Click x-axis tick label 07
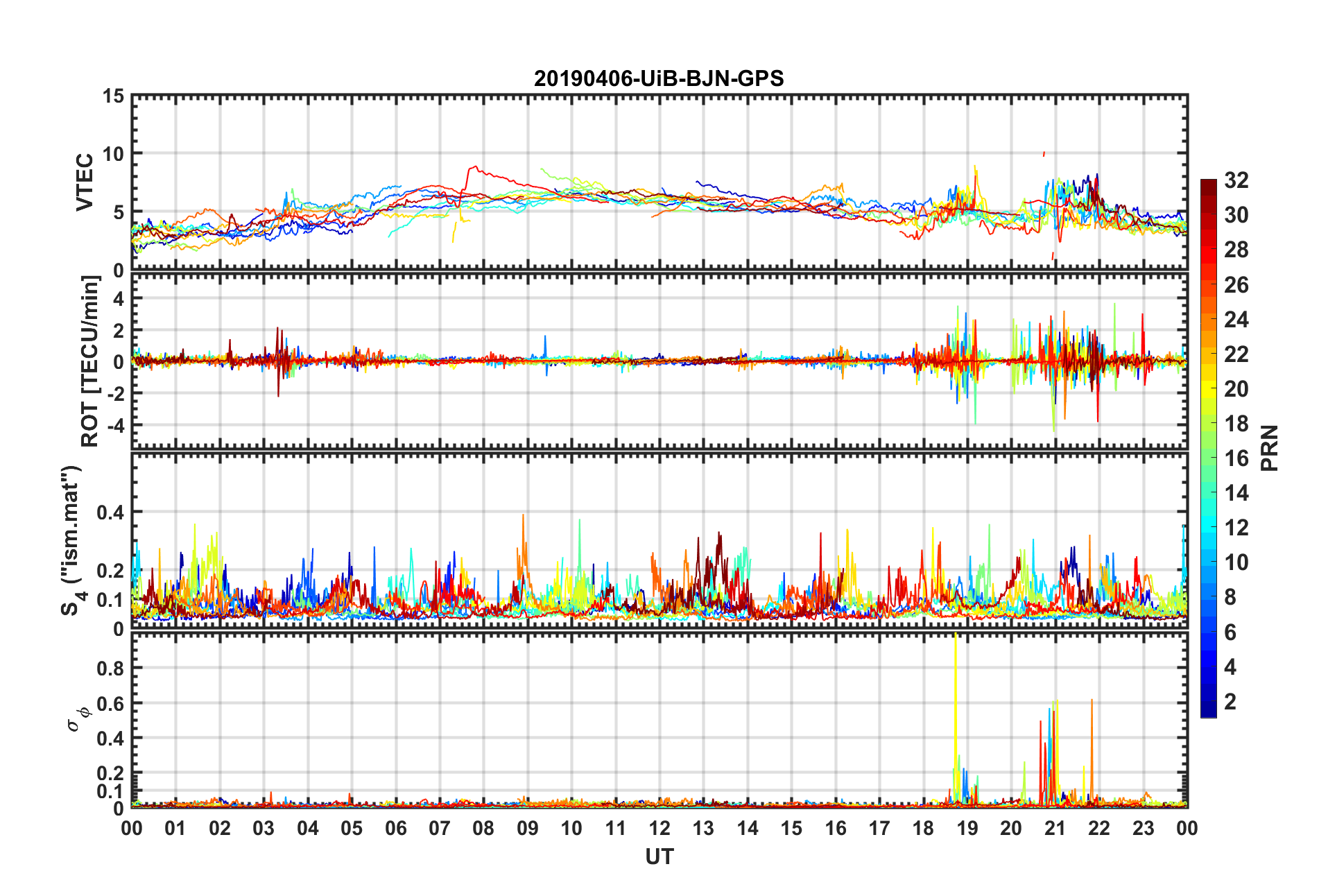The height and width of the screenshot is (896, 1319). (440, 828)
